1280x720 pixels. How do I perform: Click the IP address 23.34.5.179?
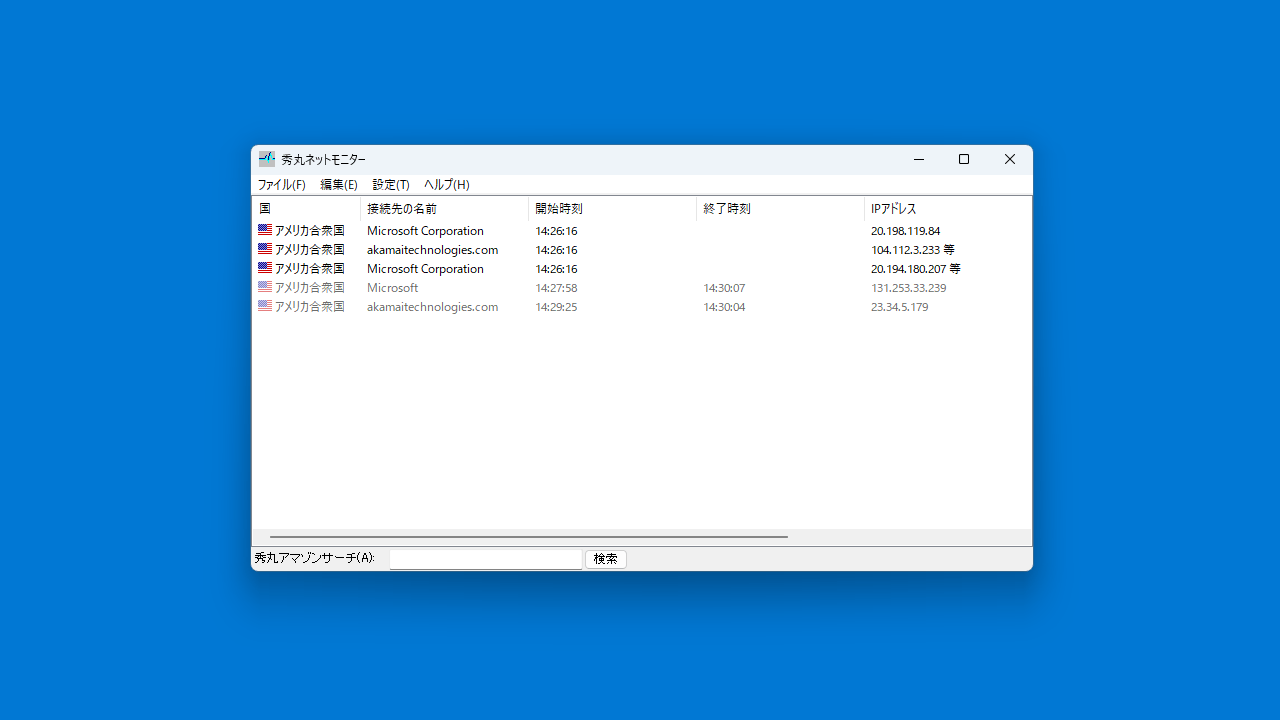click(x=899, y=307)
